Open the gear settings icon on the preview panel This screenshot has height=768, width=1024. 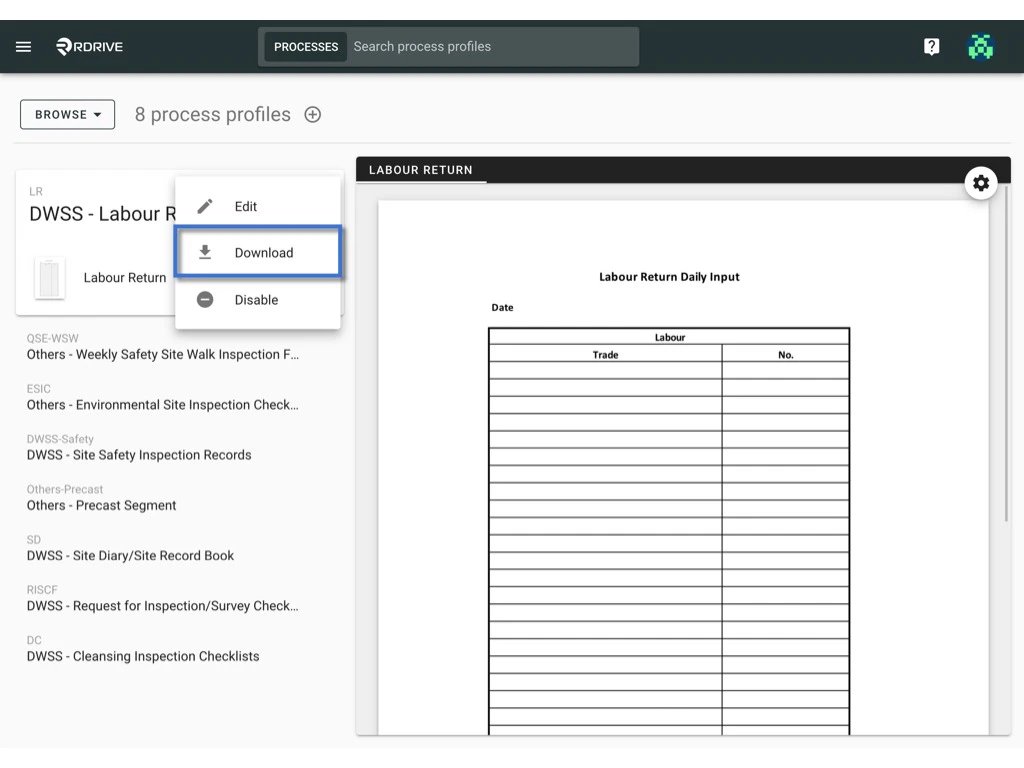pyautogui.click(x=981, y=183)
